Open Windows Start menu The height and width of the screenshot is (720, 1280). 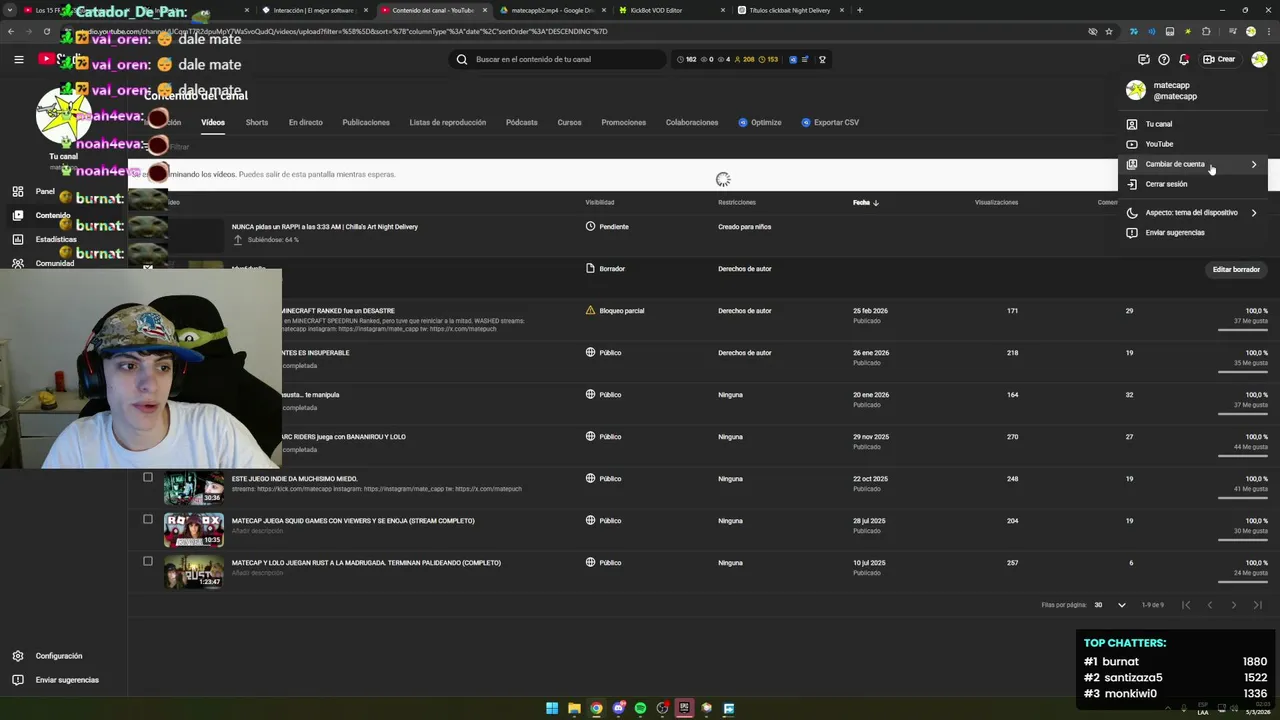point(552,708)
